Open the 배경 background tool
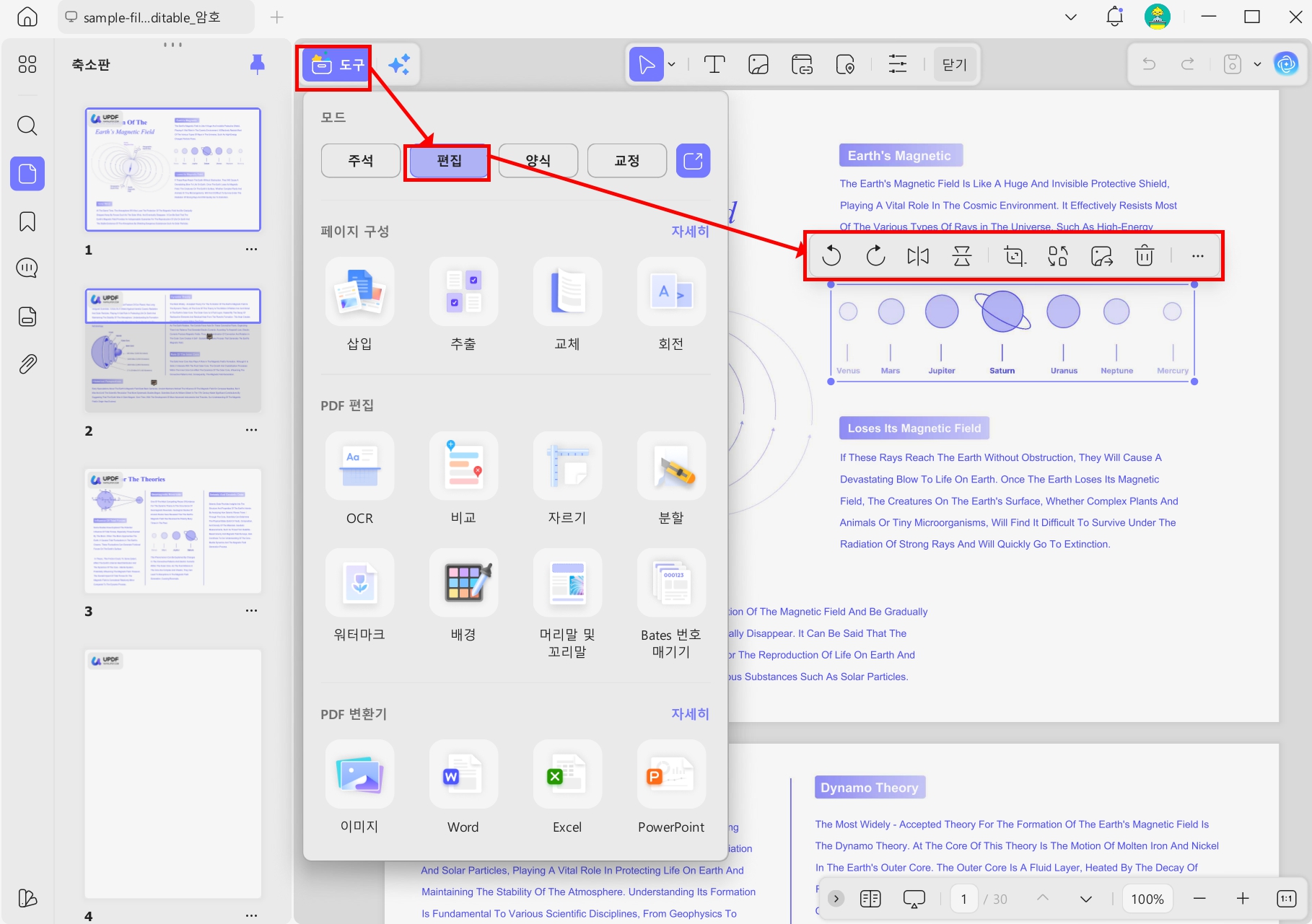This screenshot has width=1312, height=924. tap(463, 583)
